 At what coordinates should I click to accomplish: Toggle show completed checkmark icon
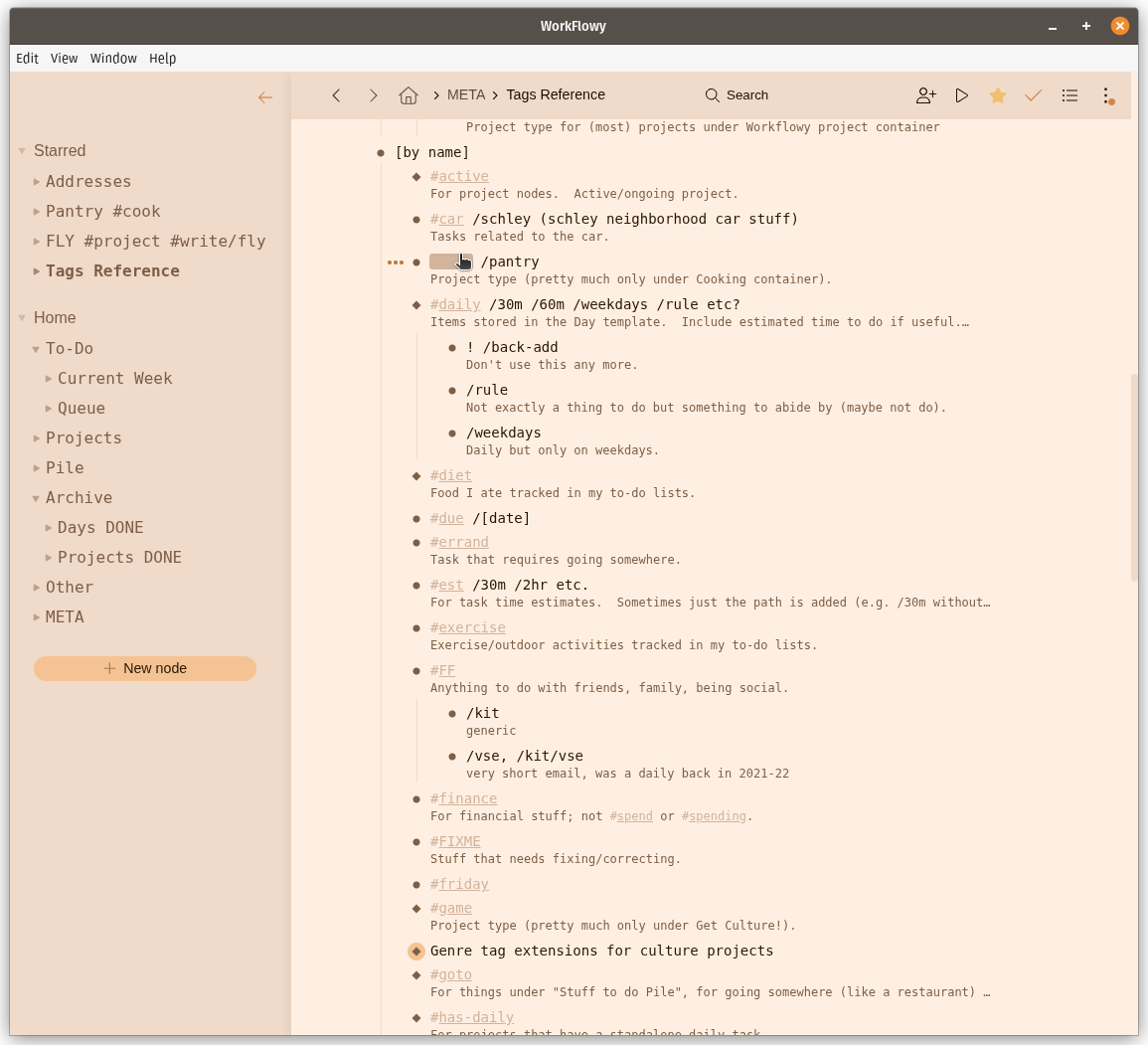tap(1034, 95)
